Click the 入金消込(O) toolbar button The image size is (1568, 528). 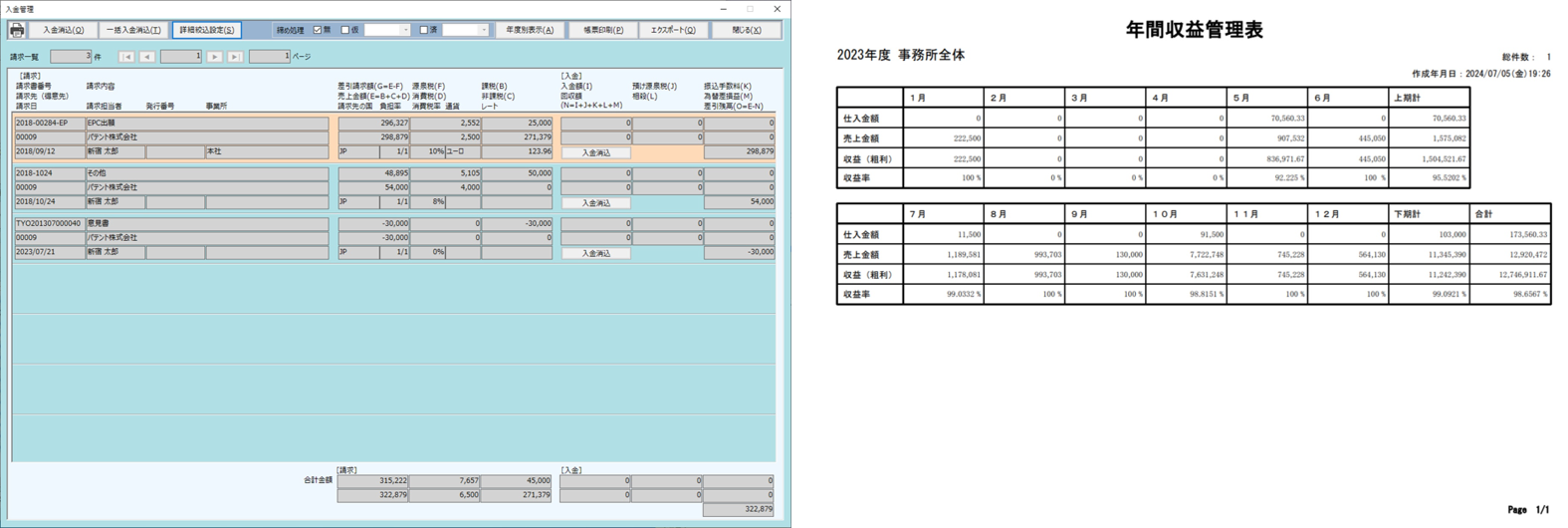point(63,30)
